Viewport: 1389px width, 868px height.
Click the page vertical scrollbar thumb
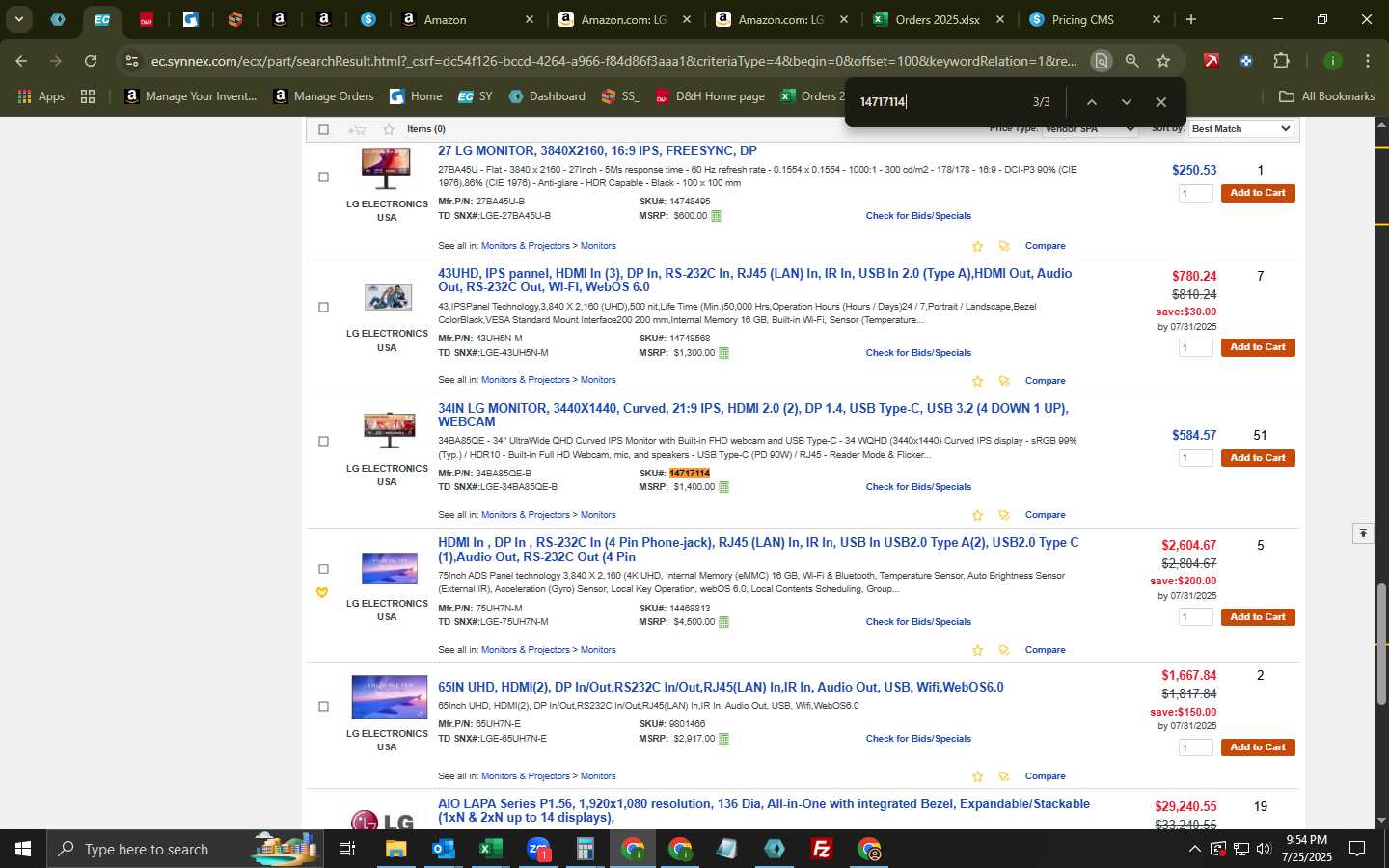pos(1381,643)
